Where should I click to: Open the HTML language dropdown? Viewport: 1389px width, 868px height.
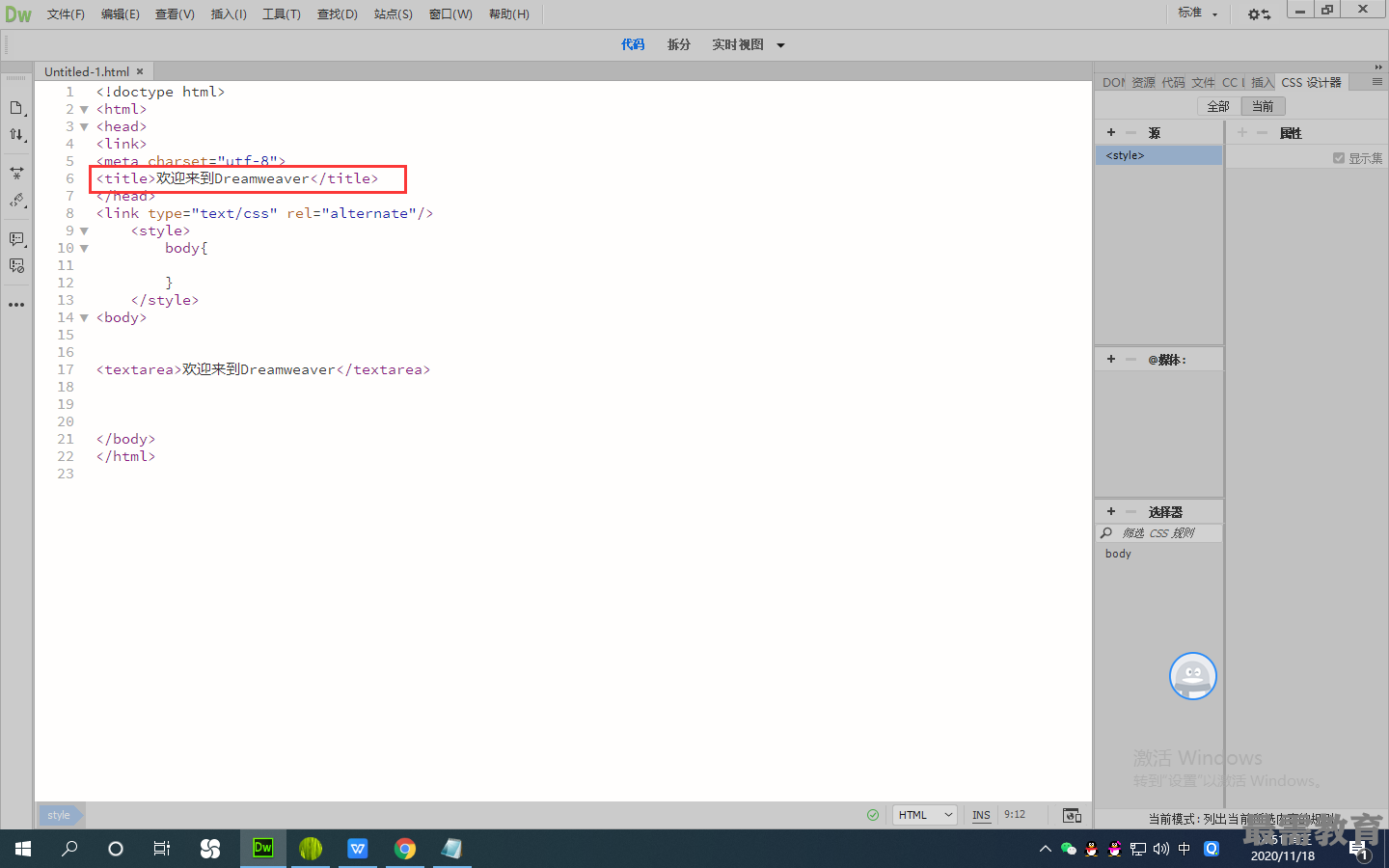click(x=924, y=815)
